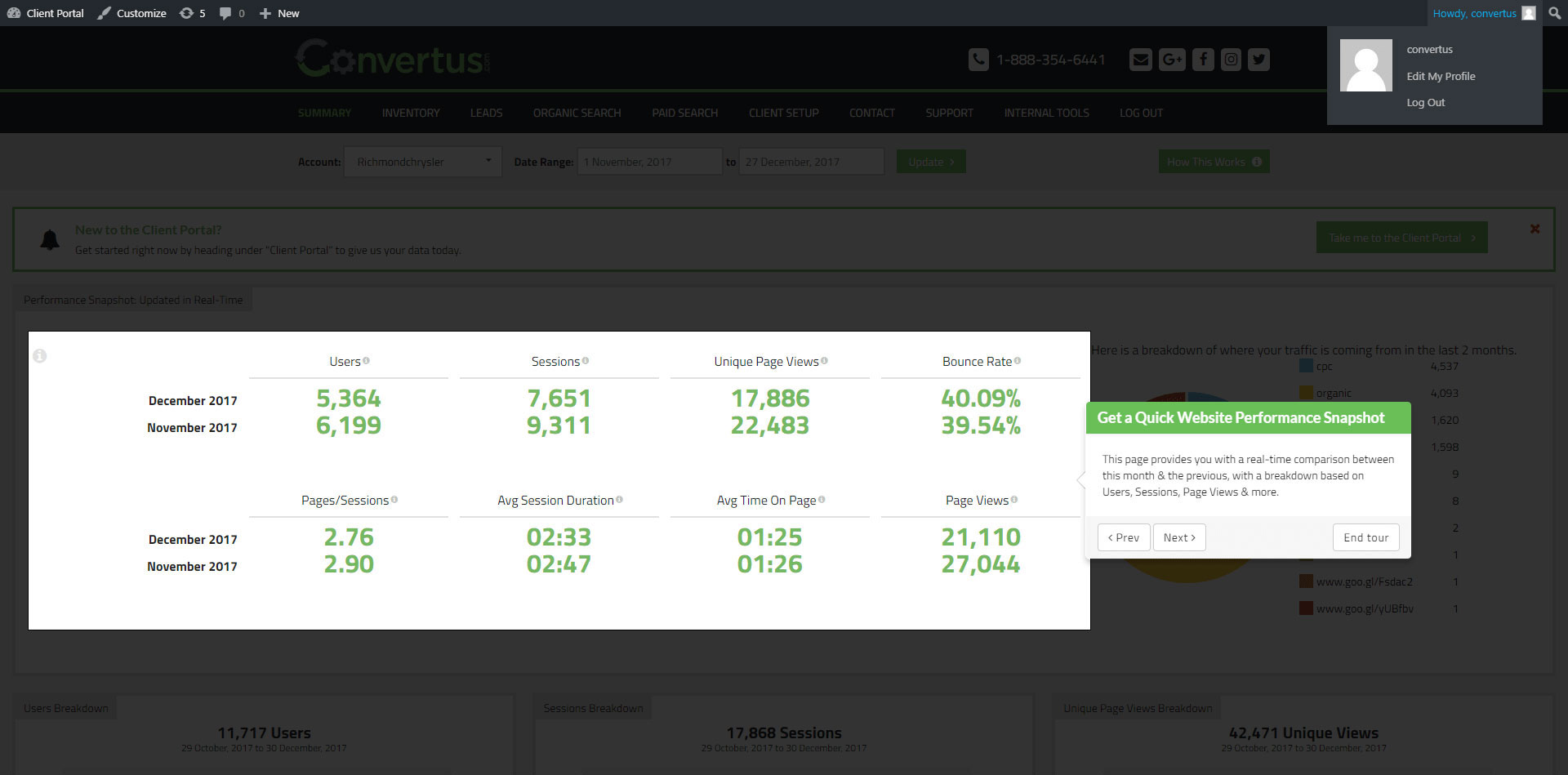1568x775 pixels.
Task: Click the December Bounce Rate value 40.09%
Action: click(981, 399)
